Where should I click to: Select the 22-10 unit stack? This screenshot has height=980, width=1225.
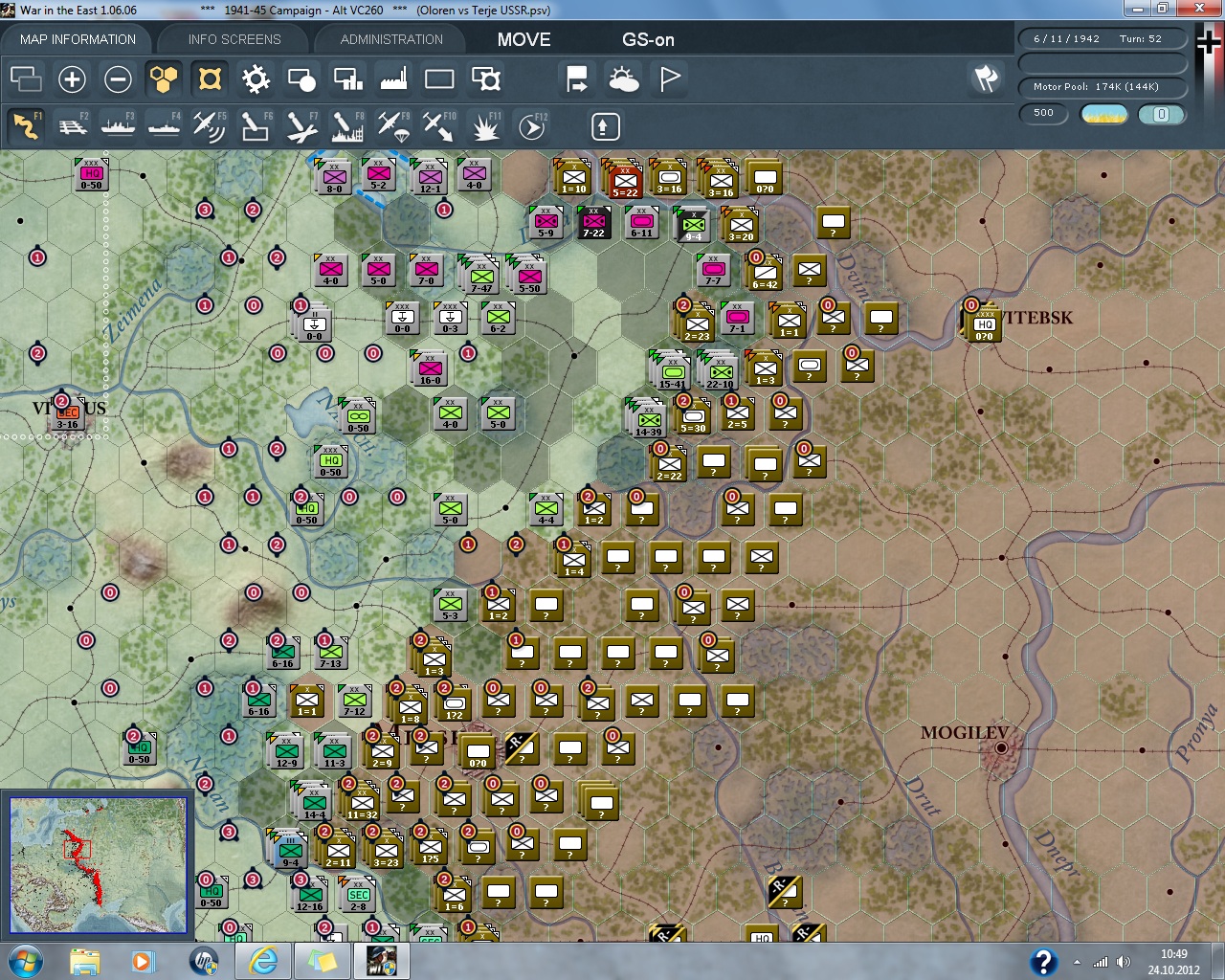pos(719,370)
